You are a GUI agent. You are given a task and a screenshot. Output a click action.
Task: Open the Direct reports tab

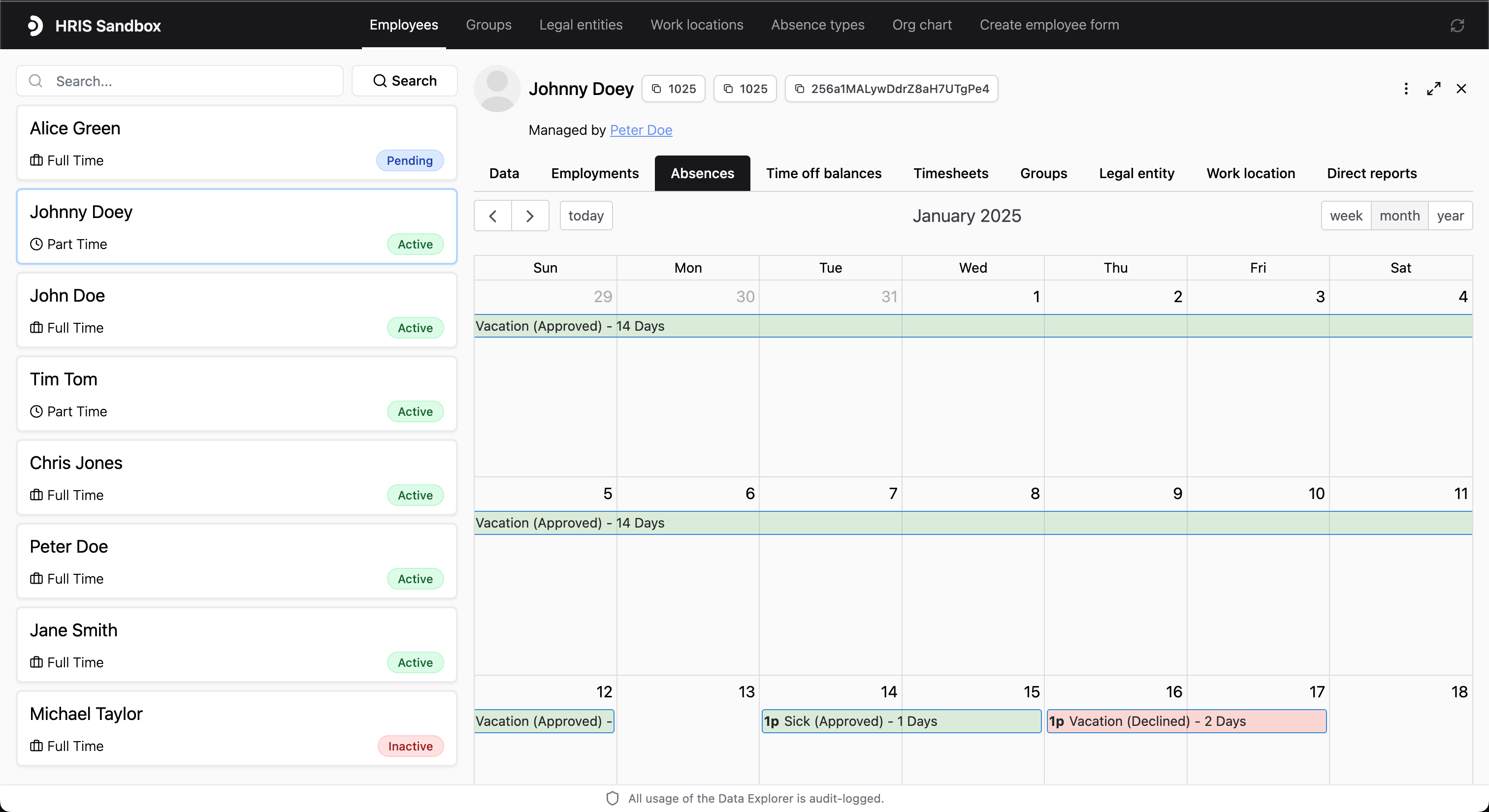click(x=1372, y=173)
